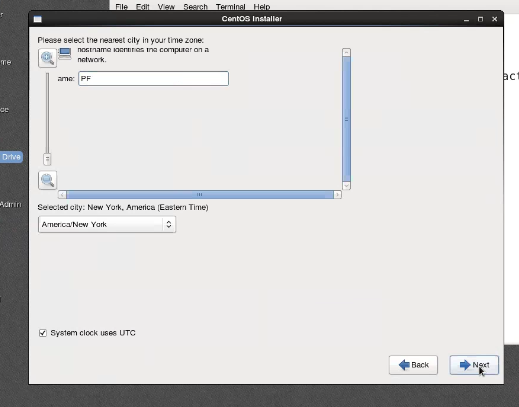Click the Next button
The width and height of the screenshot is (519, 407).
[474, 365]
